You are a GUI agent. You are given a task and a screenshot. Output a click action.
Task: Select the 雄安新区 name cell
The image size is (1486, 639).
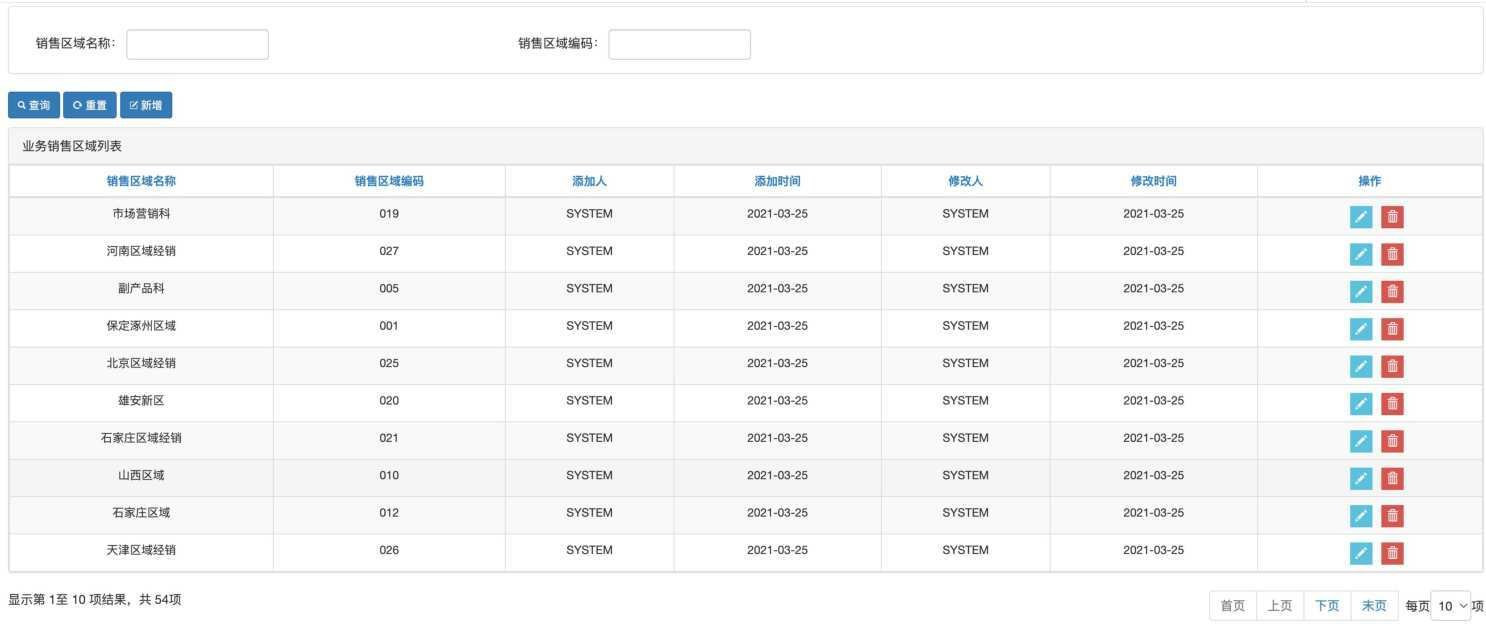(141, 401)
